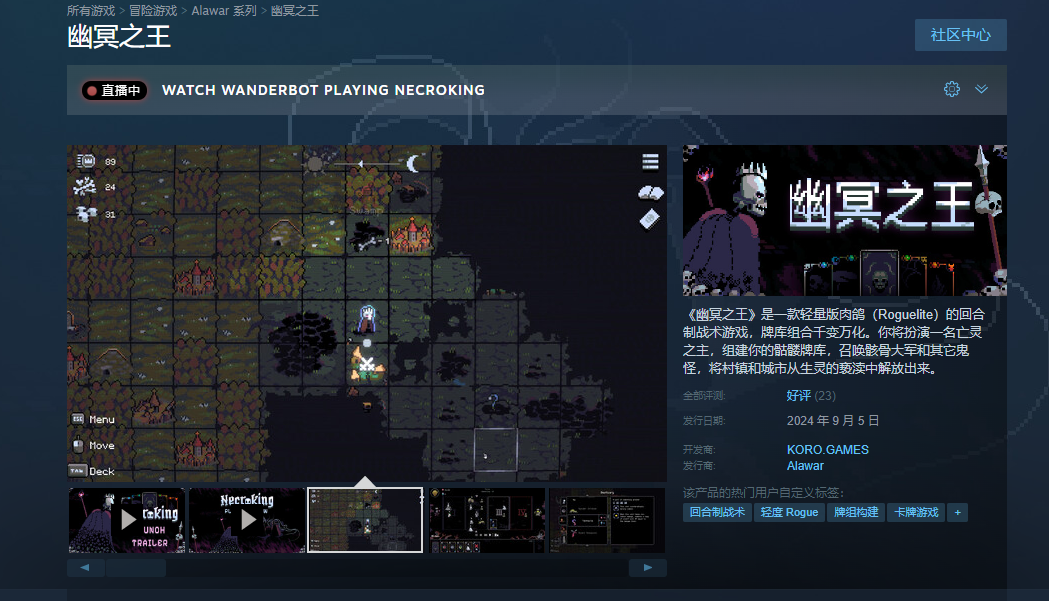
Task: Open the 冒险游戏 breadcrumb category
Action: click(x=153, y=10)
